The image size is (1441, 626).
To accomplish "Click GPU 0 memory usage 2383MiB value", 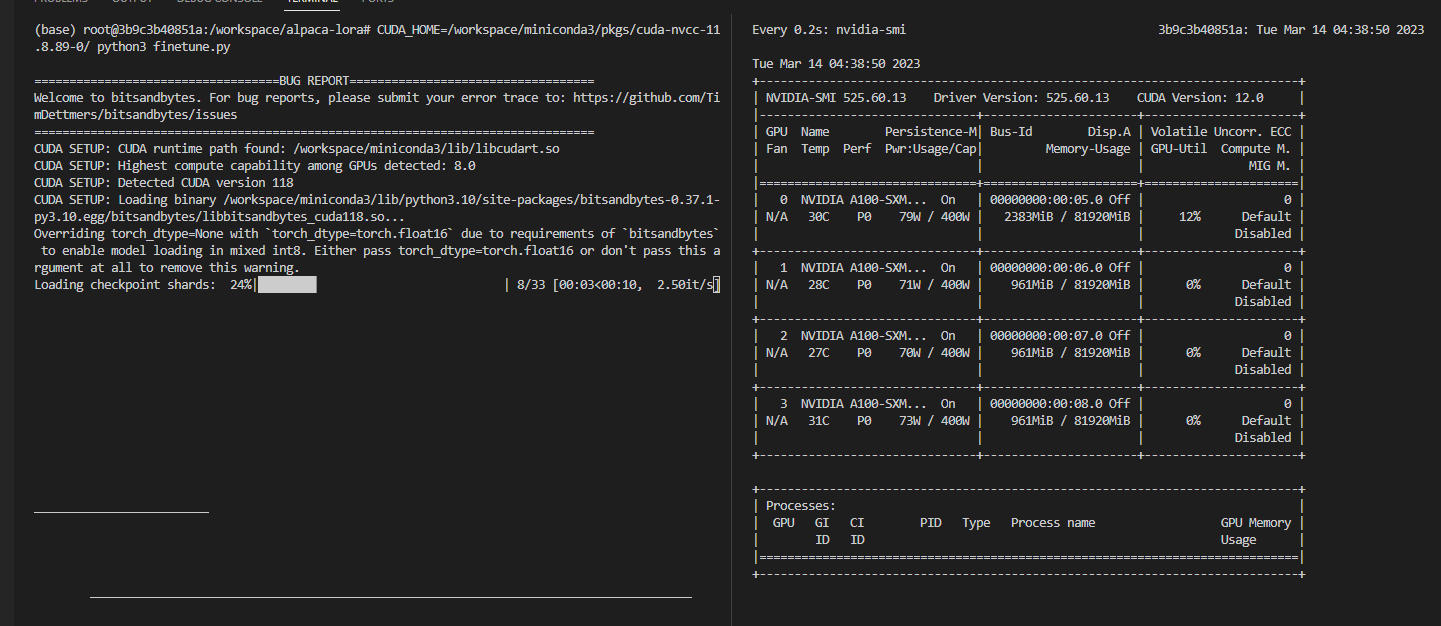I will coord(1032,217).
